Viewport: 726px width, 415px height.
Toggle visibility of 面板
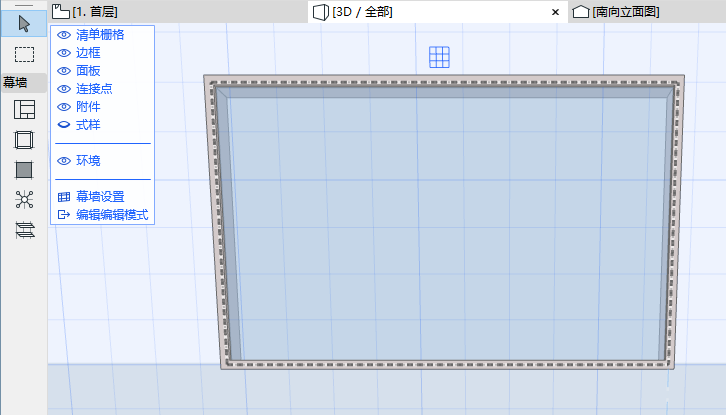[x=64, y=71]
